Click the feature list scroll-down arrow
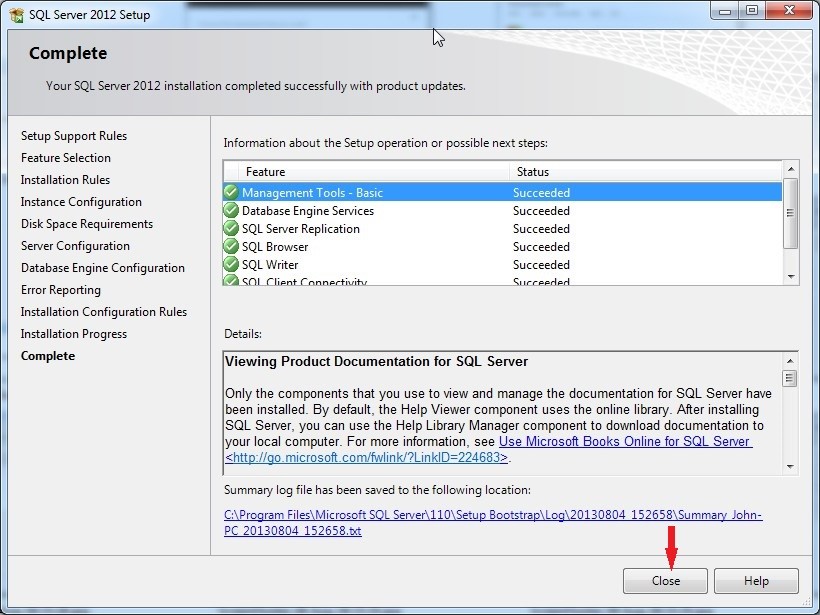The height and width of the screenshot is (615, 820). (791, 279)
